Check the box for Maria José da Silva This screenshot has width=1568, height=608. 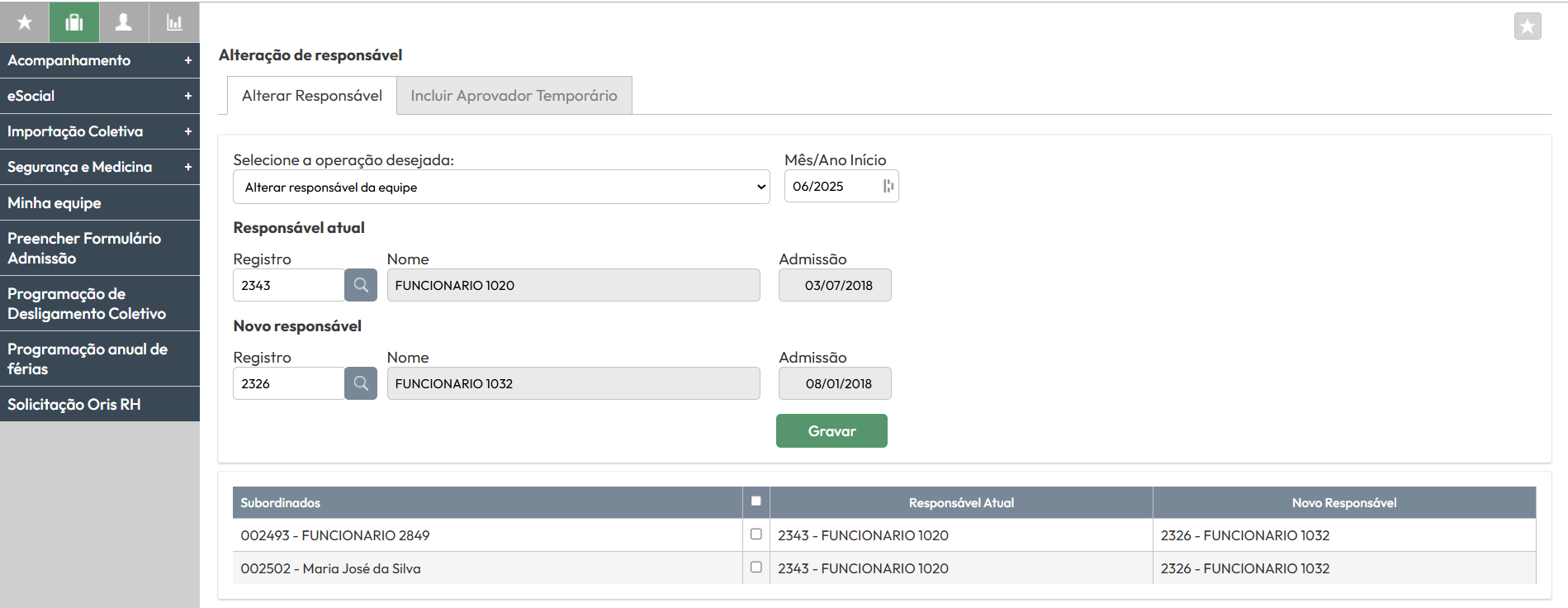click(x=756, y=568)
